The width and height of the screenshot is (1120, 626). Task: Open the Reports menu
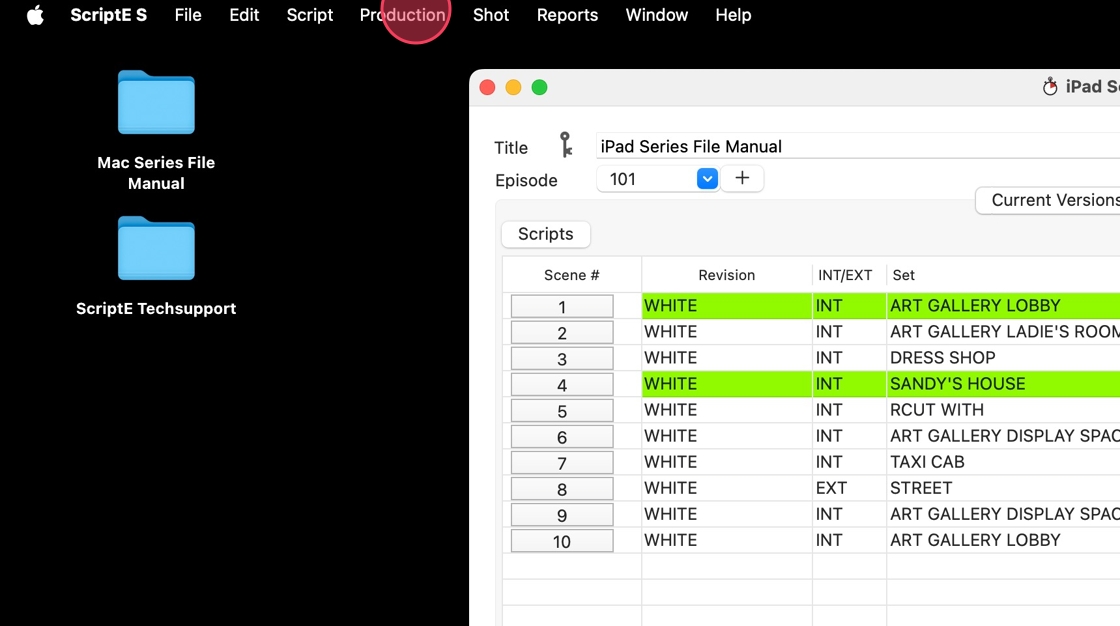click(x=567, y=15)
